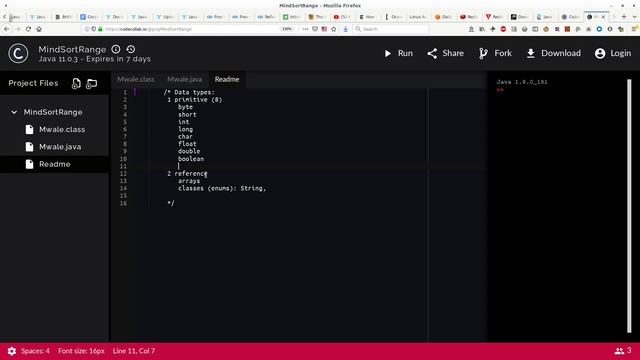Bookmark this page with star icon
This screenshot has height=360, width=640.
click(x=334, y=29)
